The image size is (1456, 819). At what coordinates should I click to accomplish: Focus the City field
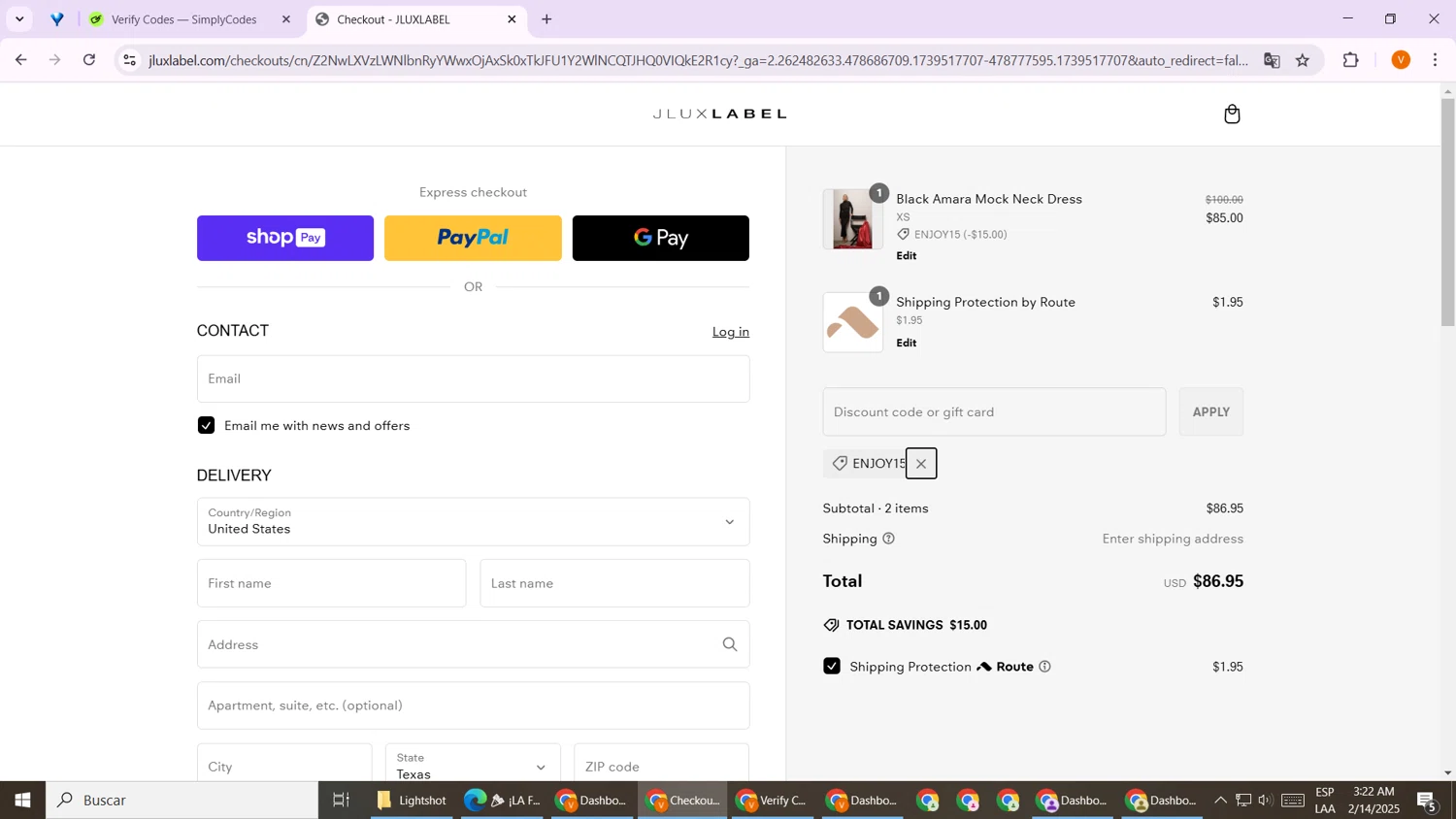coord(284,765)
